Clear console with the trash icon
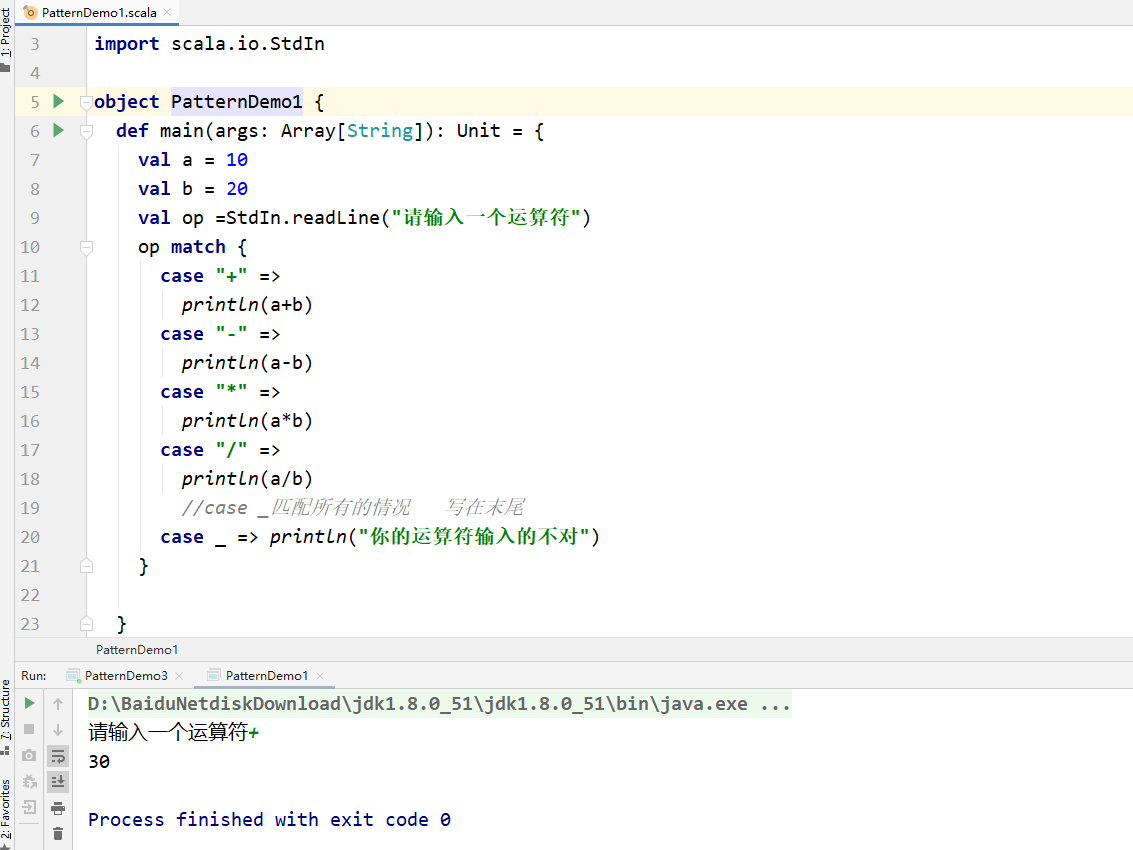The width and height of the screenshot is (1133, 850). [x=58, y=834]
